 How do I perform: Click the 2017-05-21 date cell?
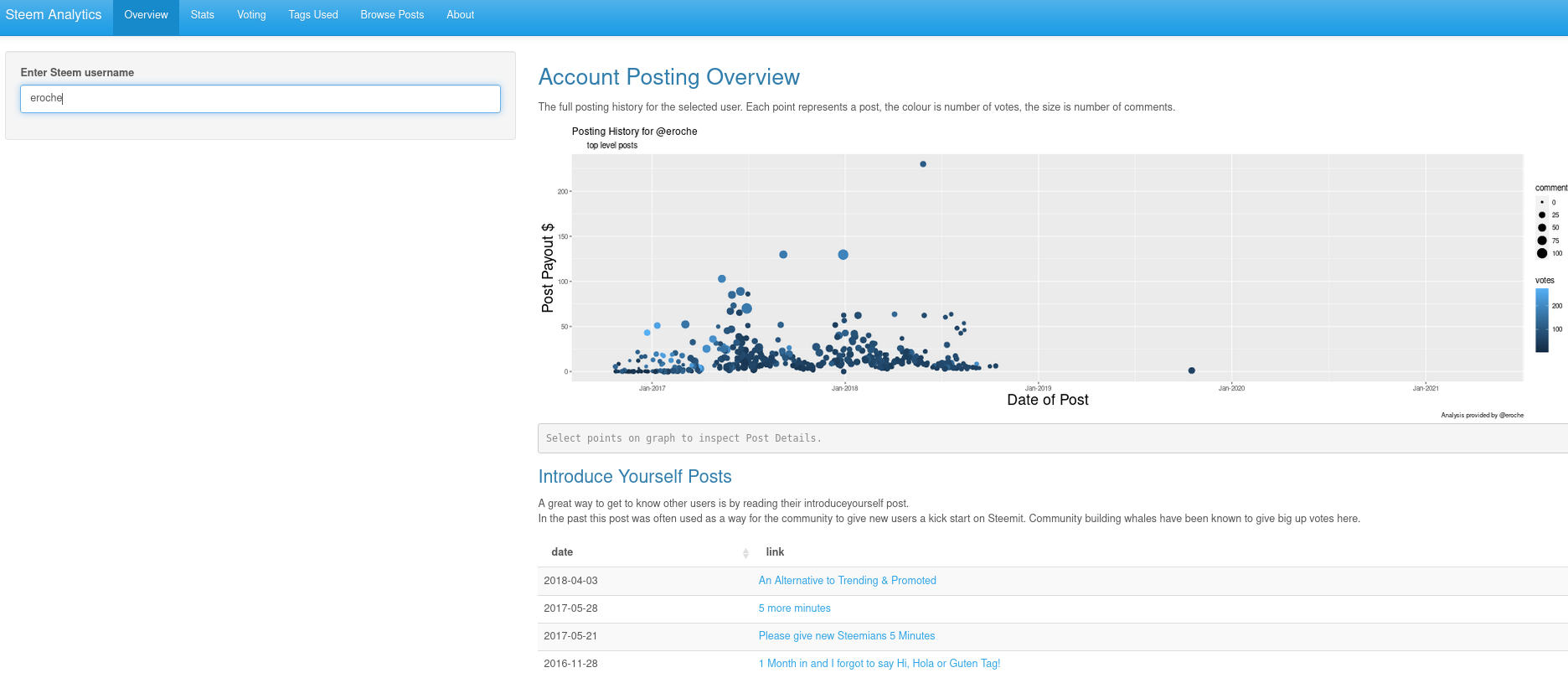tap(570, 636)
